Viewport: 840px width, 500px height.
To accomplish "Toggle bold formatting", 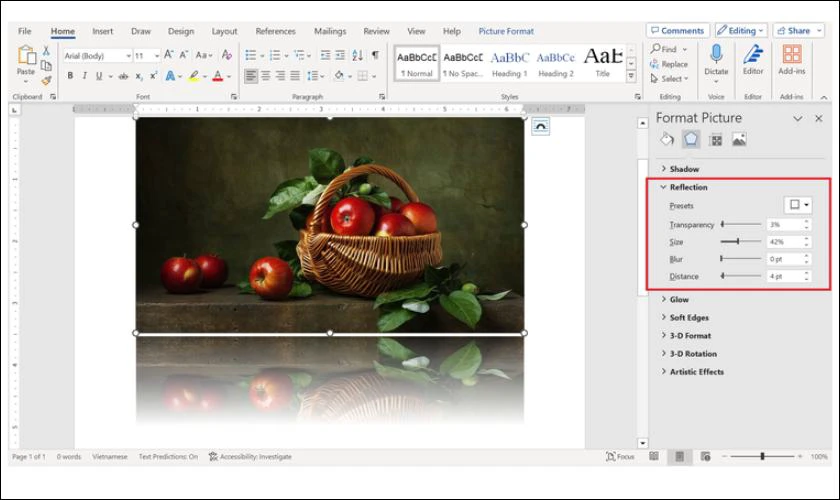I will pos(70,76).
